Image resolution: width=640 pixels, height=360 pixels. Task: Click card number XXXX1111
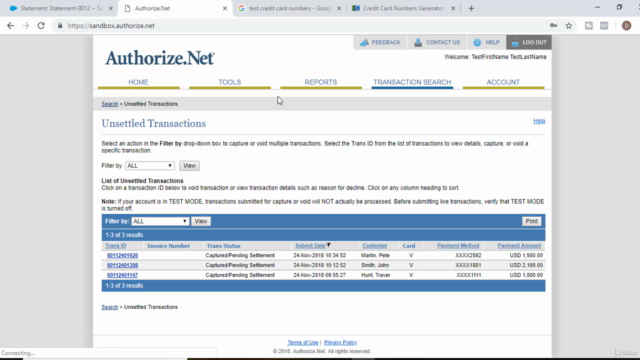coord(469,275)
